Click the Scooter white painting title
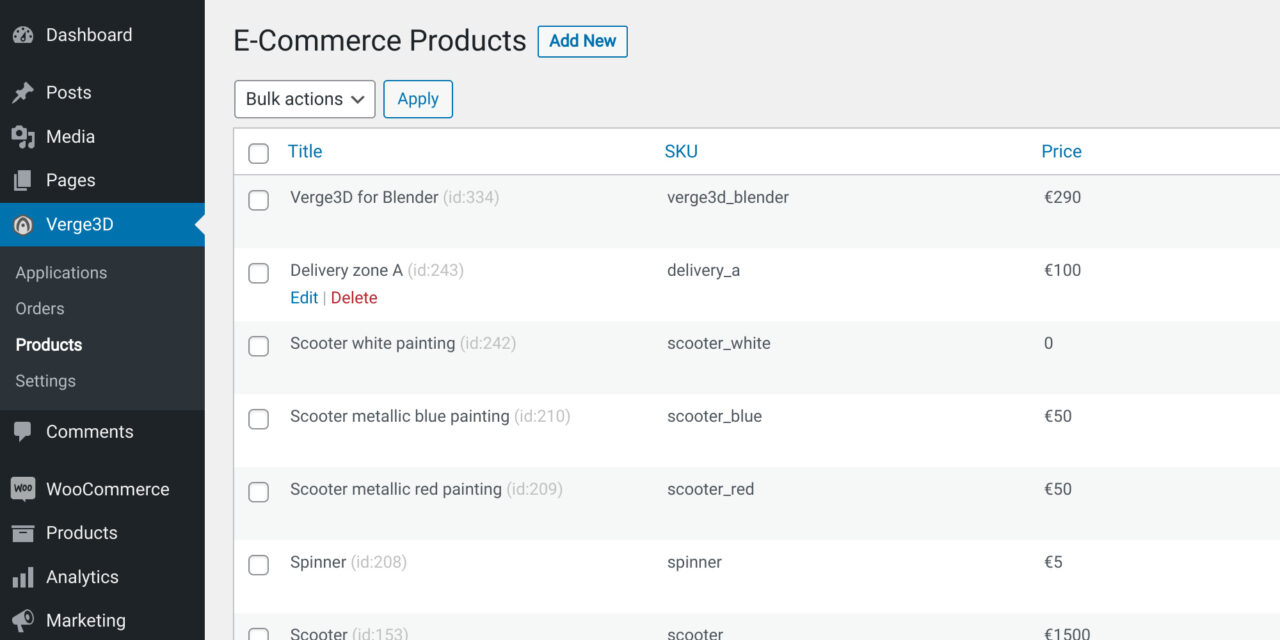The image size is (1280, 640). click(x=372, y=344)
